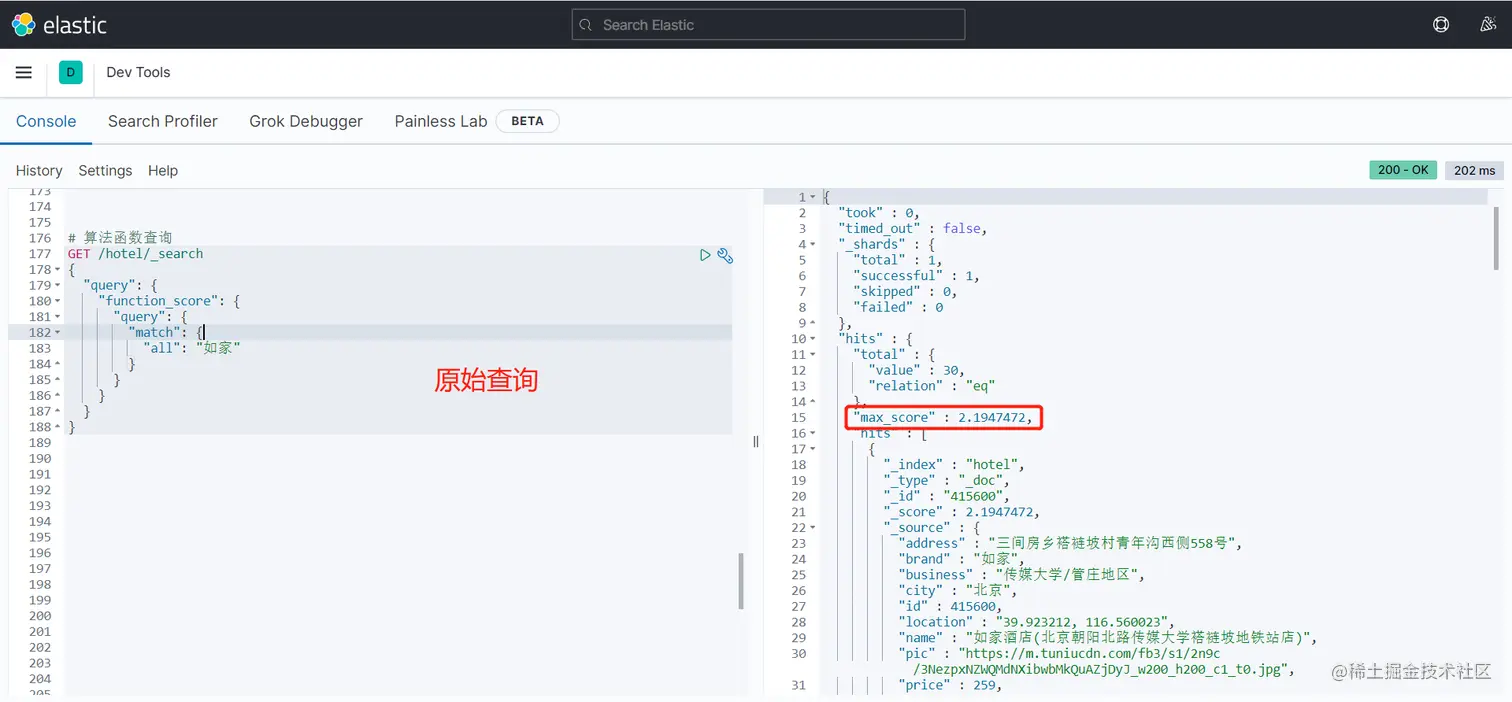Click the "business" : "传媒大学/管庄地区" line
Image resolution: width=1512 pixels, height=702 pixels.
pos(1020,575)
